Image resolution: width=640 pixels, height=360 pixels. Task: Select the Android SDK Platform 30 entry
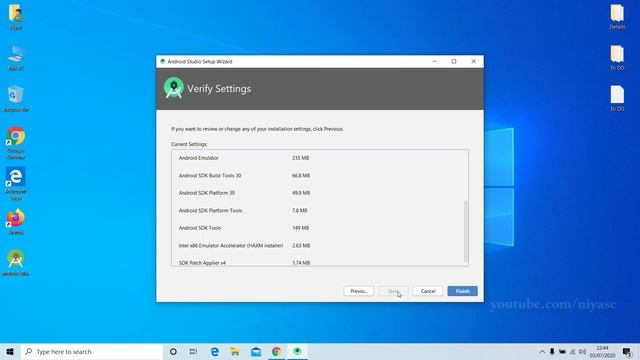(x=207, y=193)
